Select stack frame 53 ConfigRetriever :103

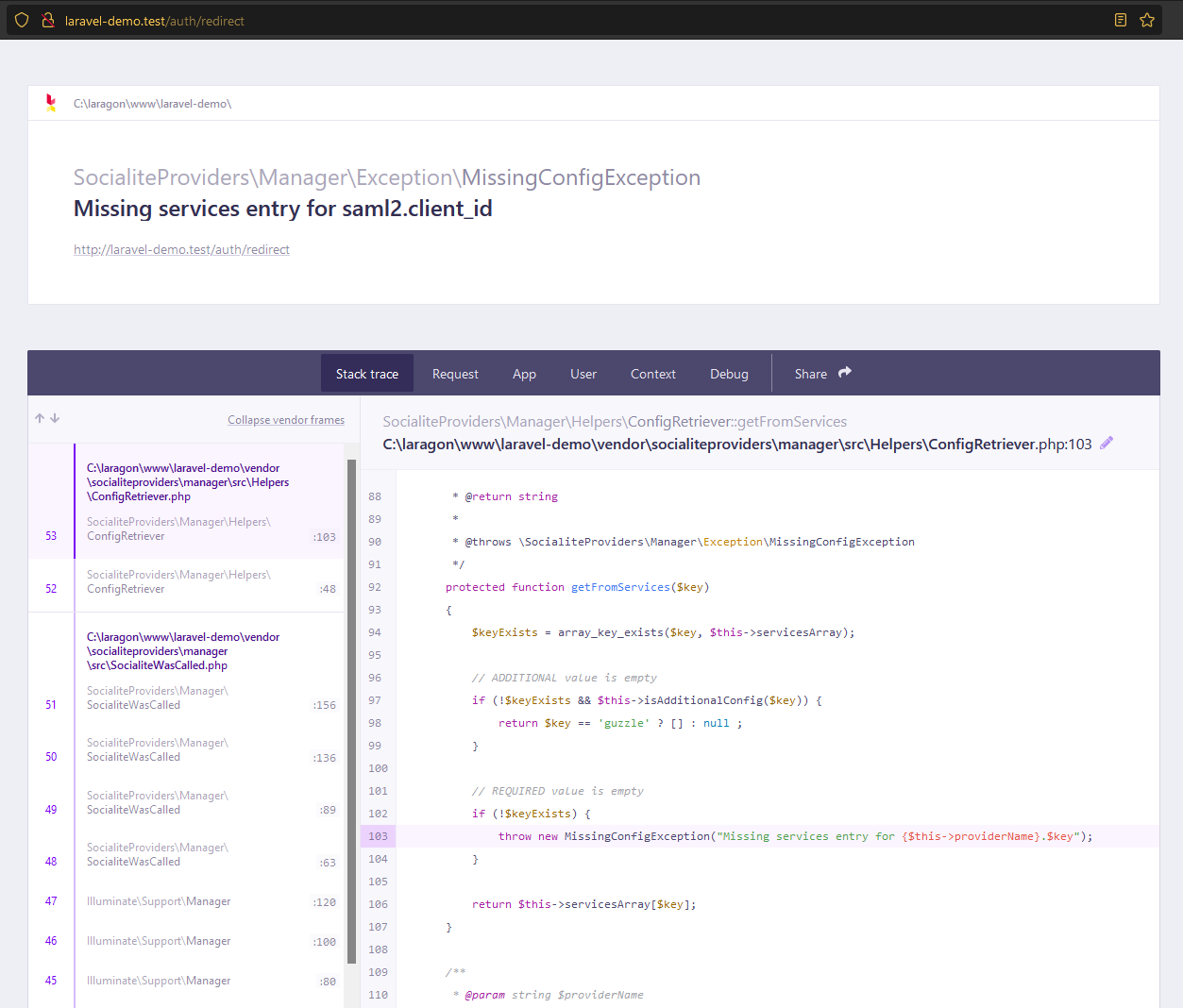click(186, 501)
